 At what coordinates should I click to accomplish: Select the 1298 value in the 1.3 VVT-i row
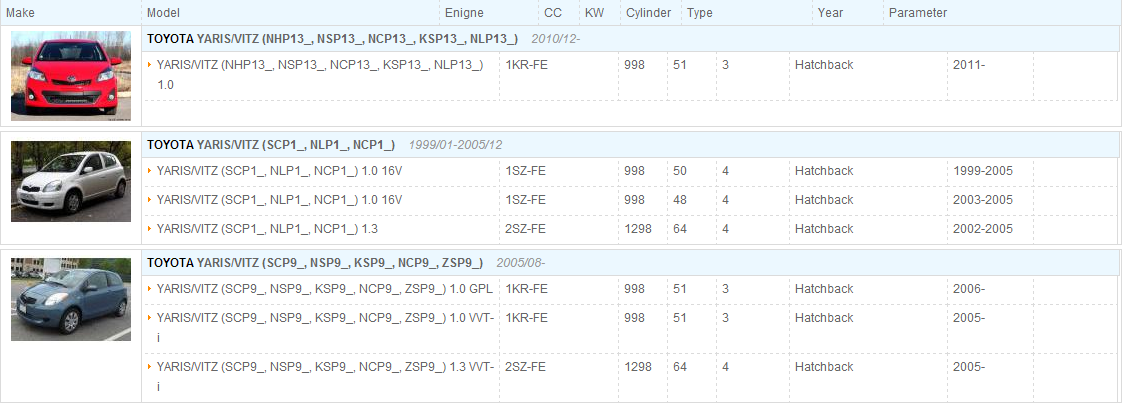pyautogui.click(x=638, y=367)
